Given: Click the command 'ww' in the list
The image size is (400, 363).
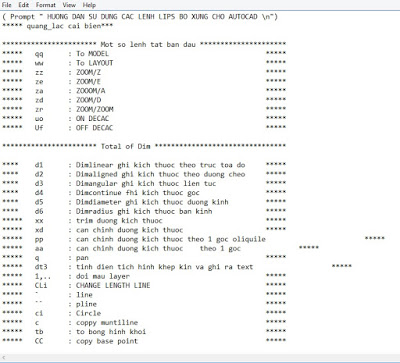Looking at the screenshot, I should point(39,63).
